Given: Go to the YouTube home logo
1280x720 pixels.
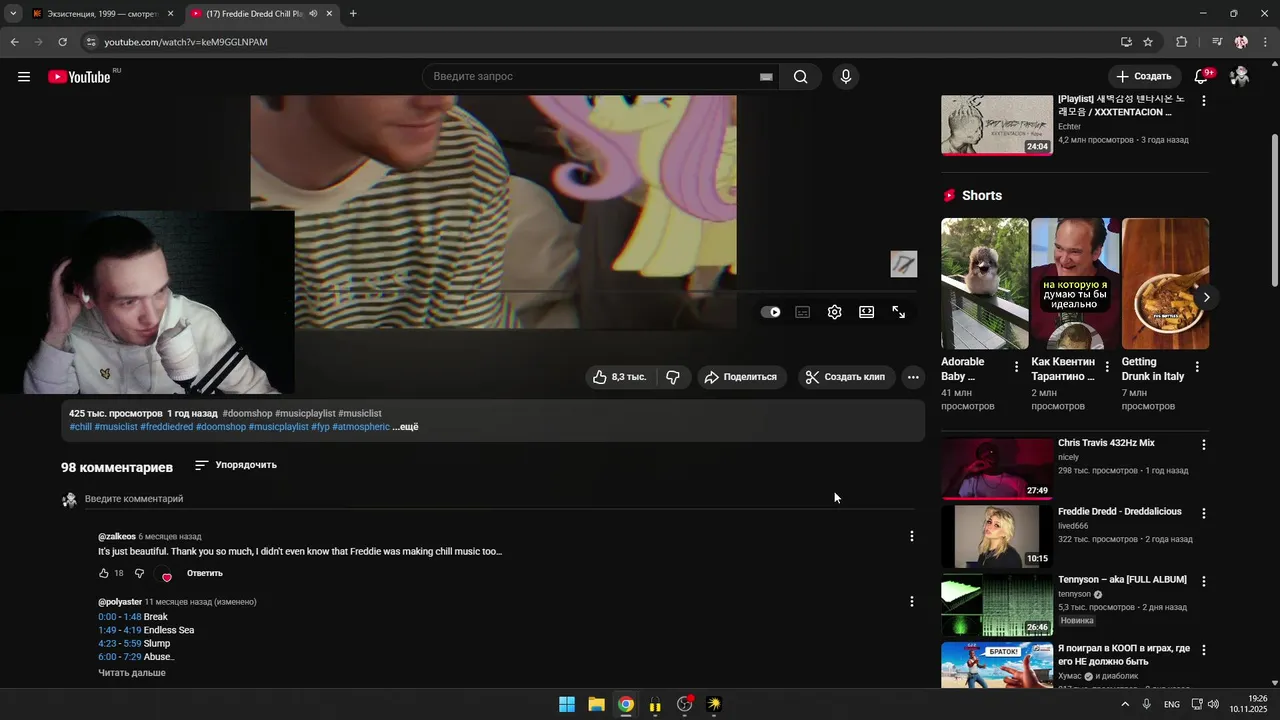Looking at the screenshot, I should [x=79, y=77].
